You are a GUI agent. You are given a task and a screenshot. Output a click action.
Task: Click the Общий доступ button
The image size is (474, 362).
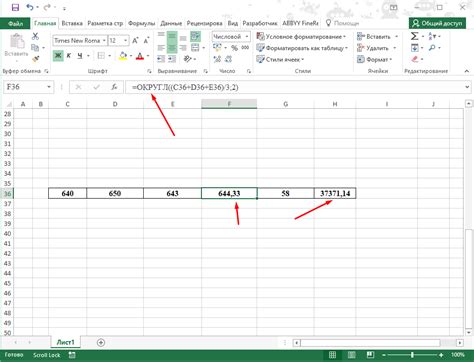coord(437,23)
